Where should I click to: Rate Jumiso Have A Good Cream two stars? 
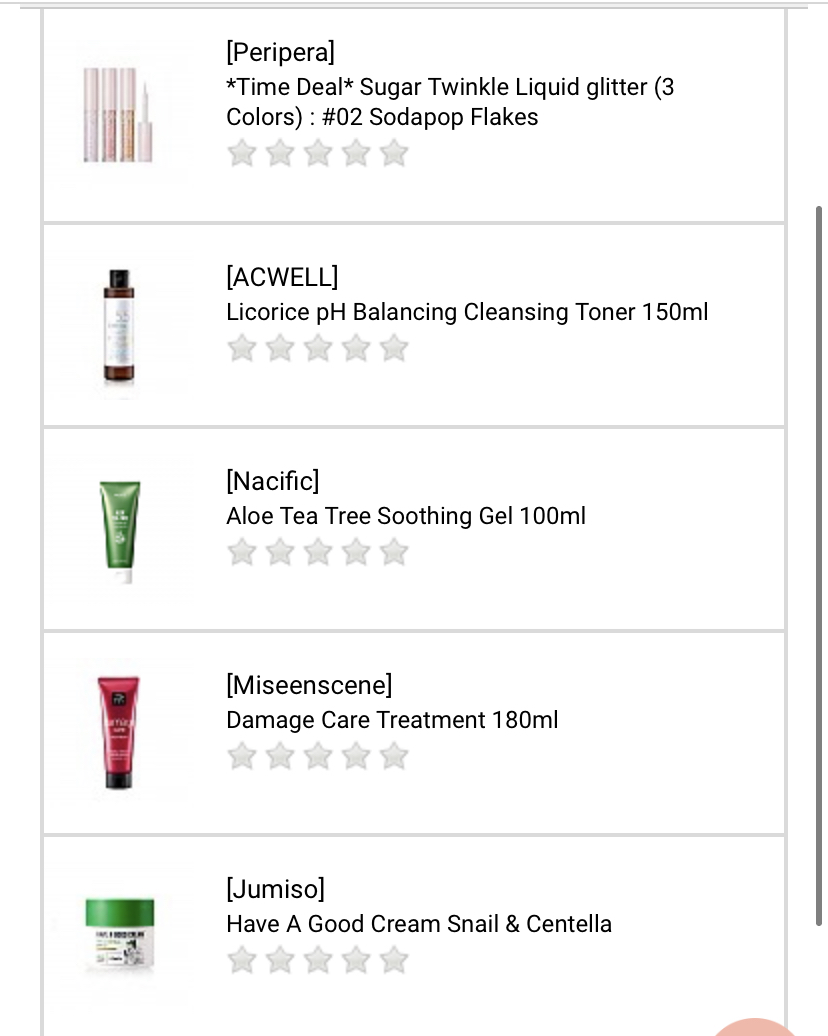pos(279,960)
